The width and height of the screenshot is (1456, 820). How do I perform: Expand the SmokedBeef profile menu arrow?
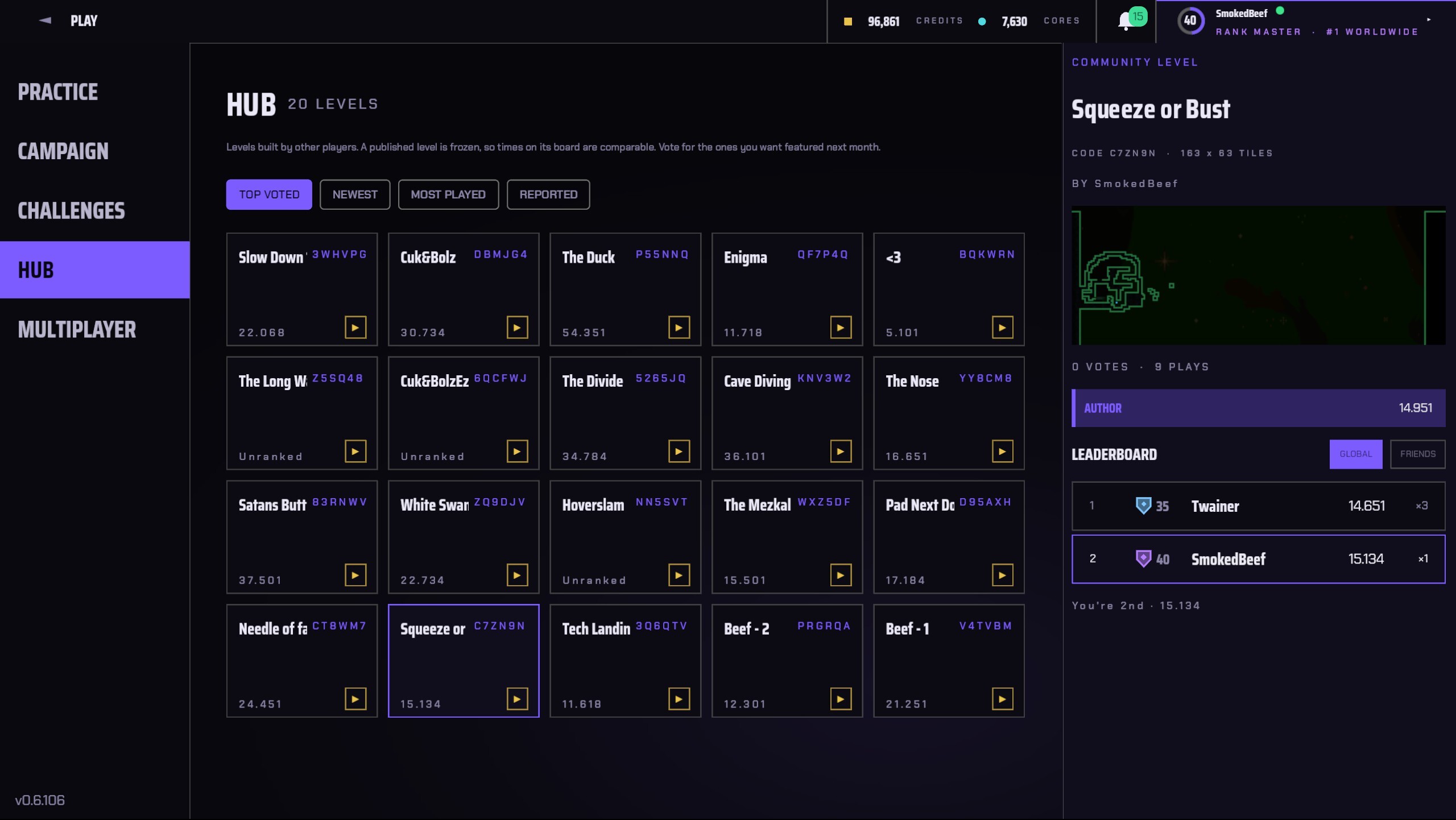tap(1429, 19)
